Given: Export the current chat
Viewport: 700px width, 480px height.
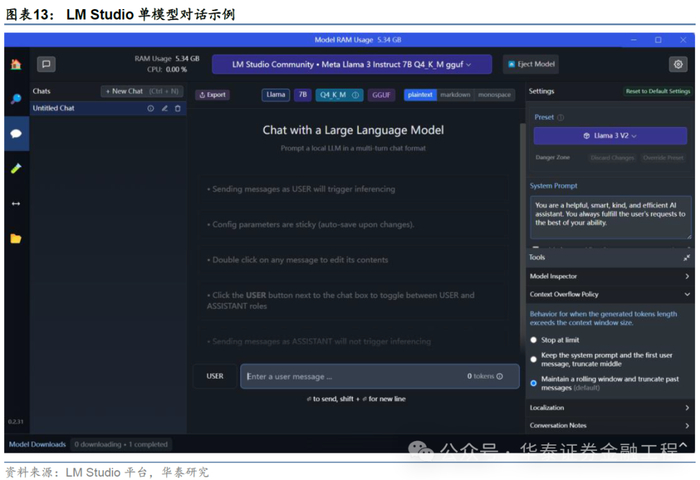Looking at the screenshot, I should tap(212, 95).
